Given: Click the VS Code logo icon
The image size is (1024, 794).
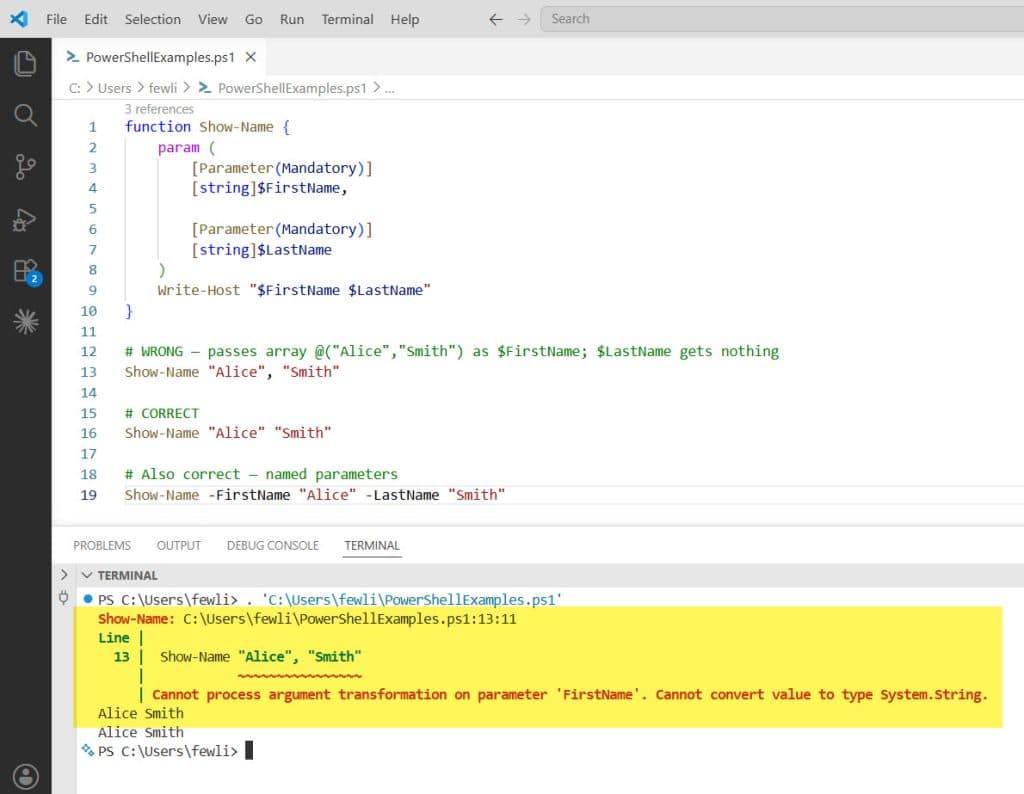Looking at the screenshot, I should point(19,19).
